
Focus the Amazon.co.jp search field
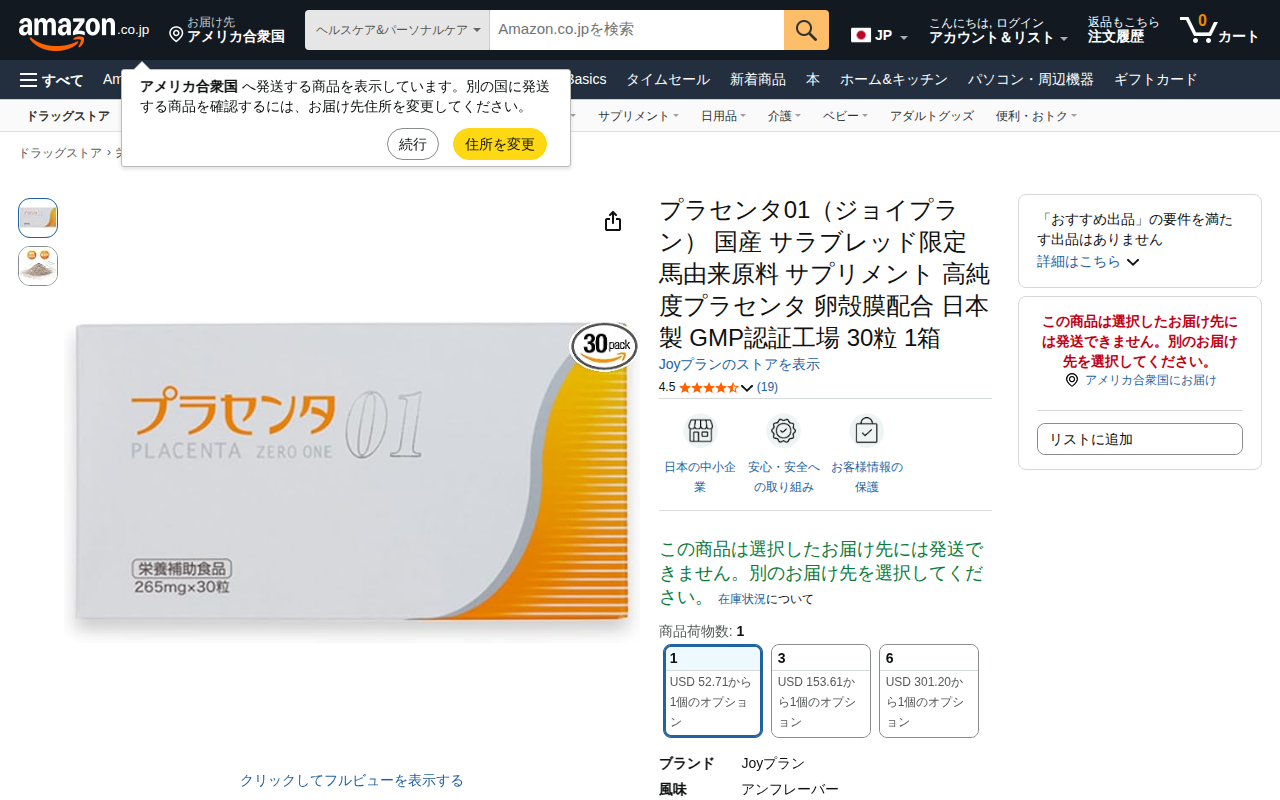point(637,30)
